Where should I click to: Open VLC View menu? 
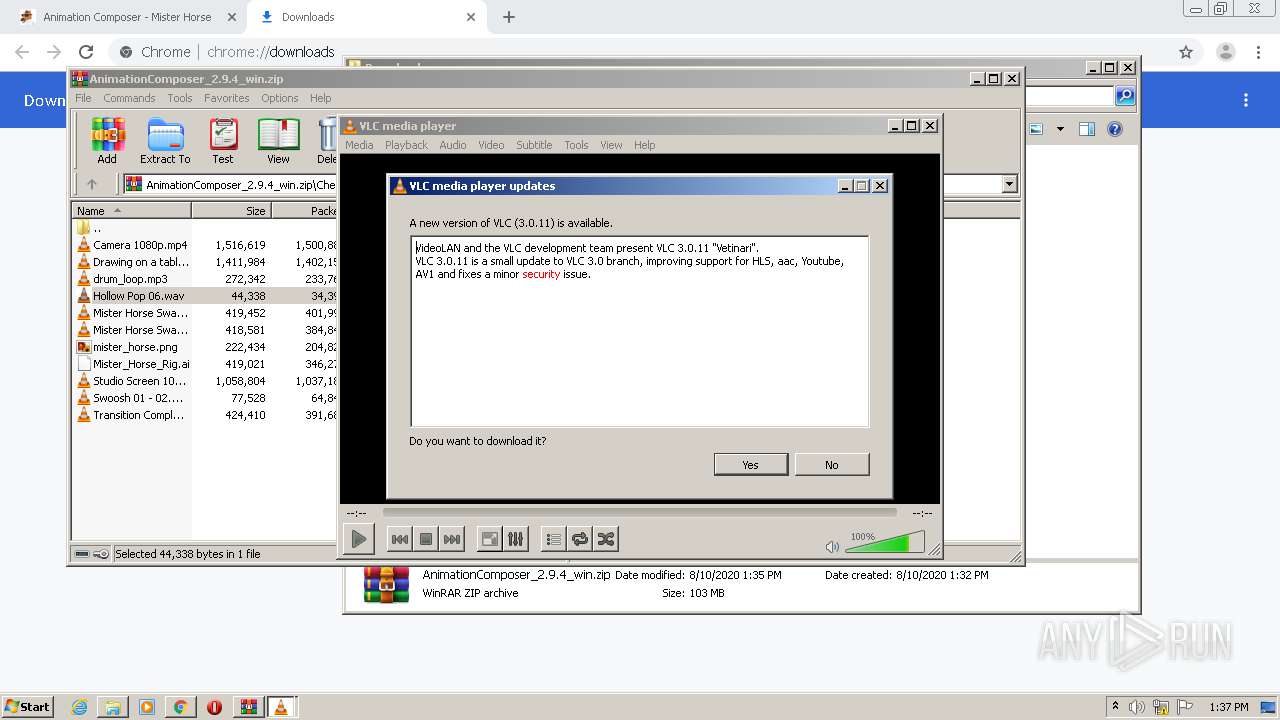(x=611, y=145)
